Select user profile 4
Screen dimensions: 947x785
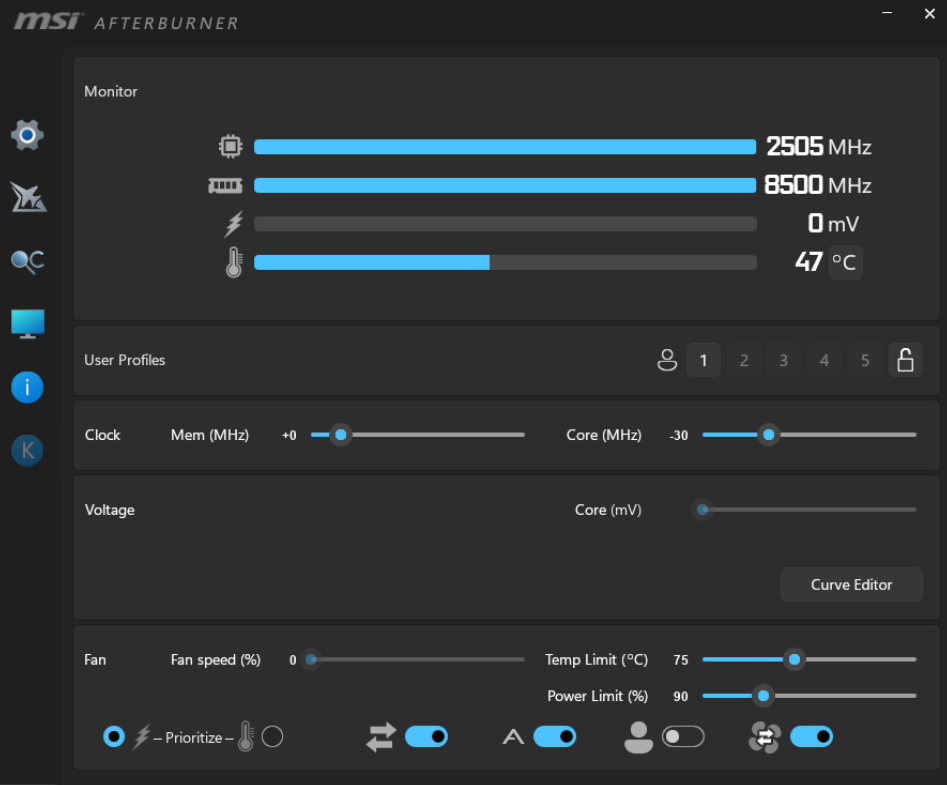coord(824,360)
